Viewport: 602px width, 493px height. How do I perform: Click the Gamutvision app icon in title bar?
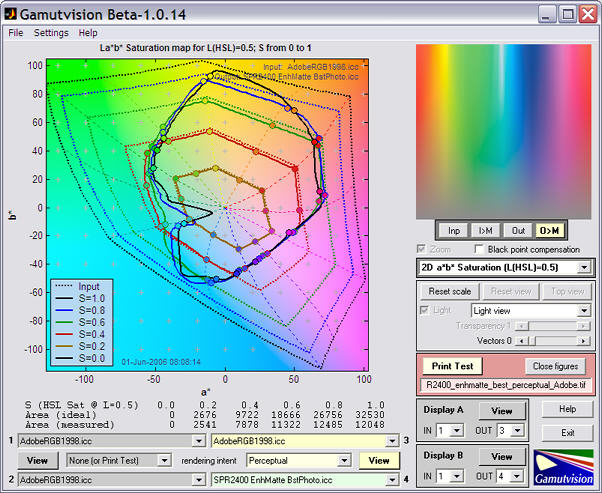[11, 13]
